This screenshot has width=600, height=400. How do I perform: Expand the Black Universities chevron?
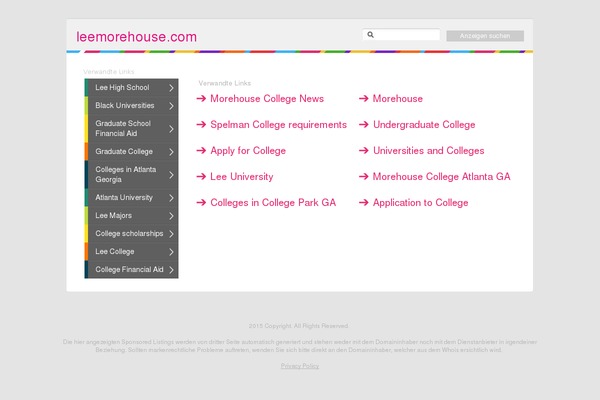pyautogui.click(x=171, y=106)
